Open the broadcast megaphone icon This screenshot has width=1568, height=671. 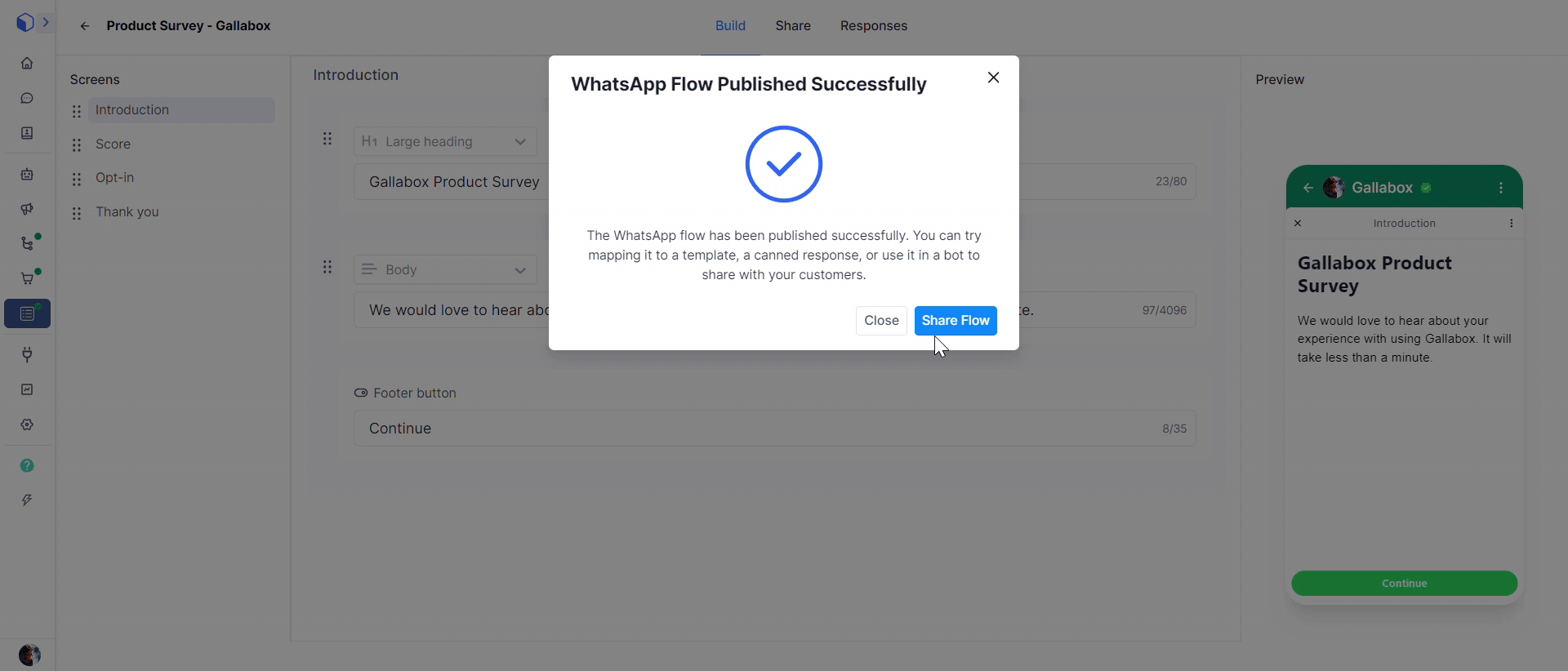click(x=27, y=209)
